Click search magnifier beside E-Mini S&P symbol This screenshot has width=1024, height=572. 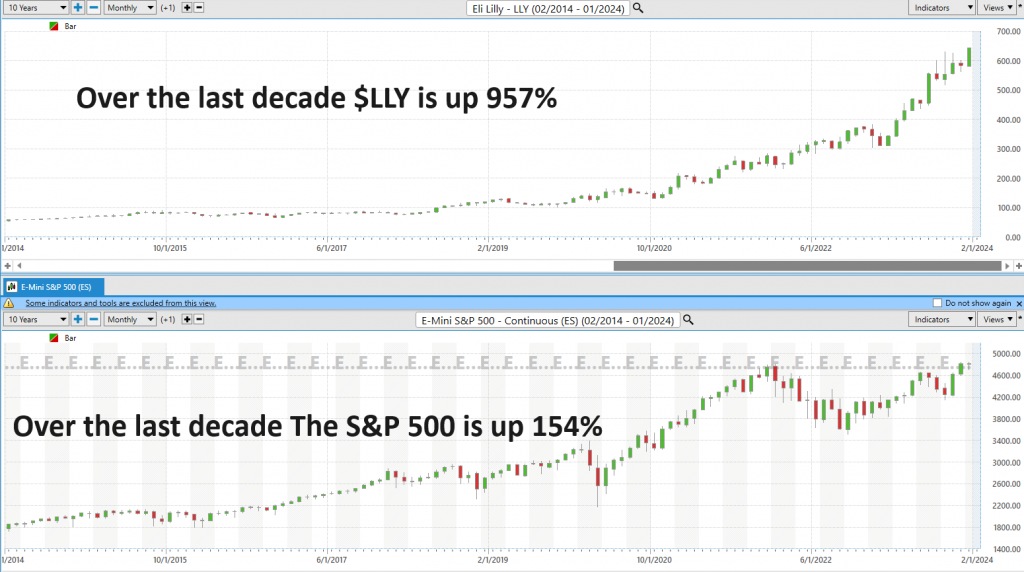(688, 320)
